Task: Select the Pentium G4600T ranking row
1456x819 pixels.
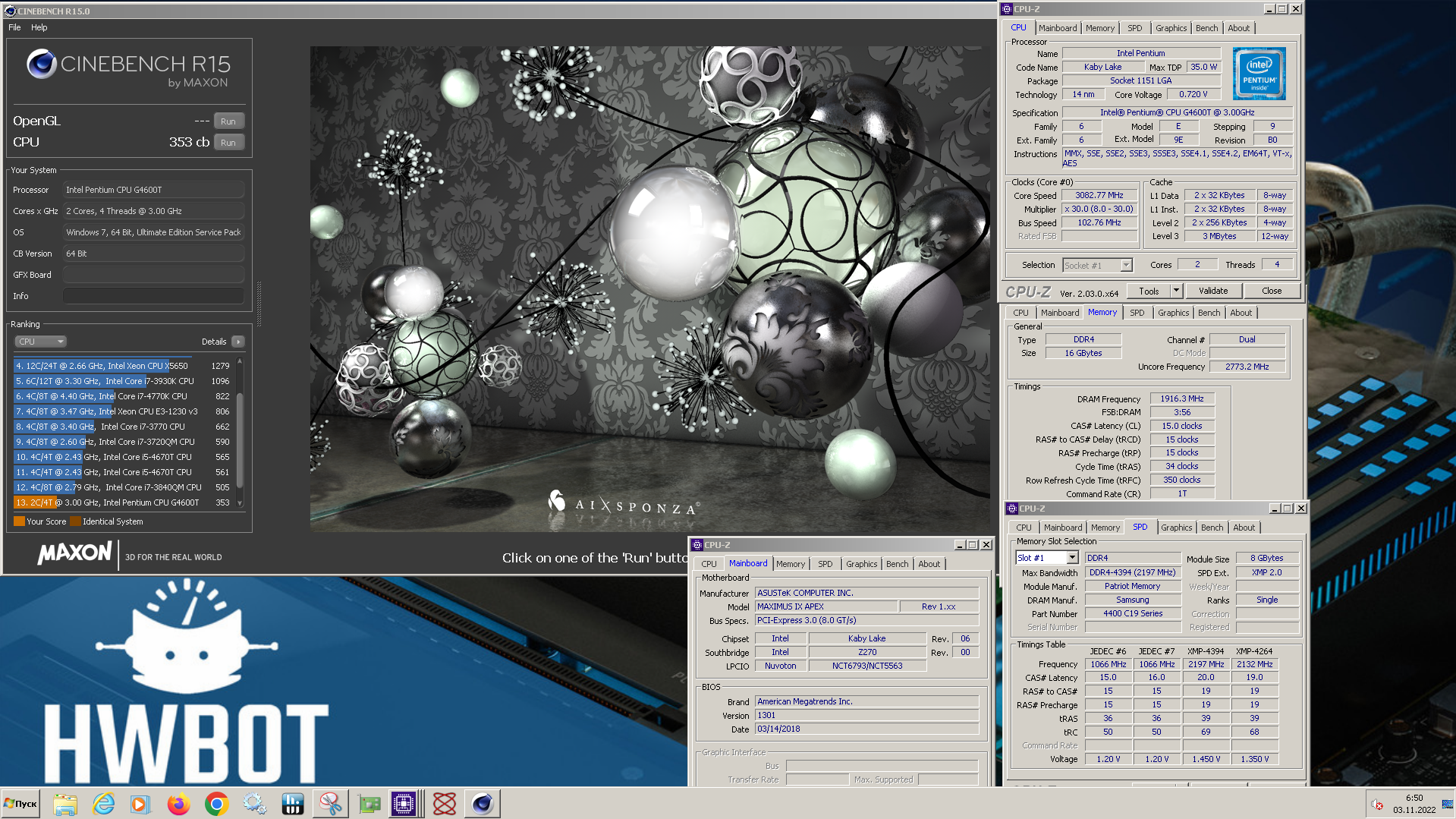Action: point(123,502)
